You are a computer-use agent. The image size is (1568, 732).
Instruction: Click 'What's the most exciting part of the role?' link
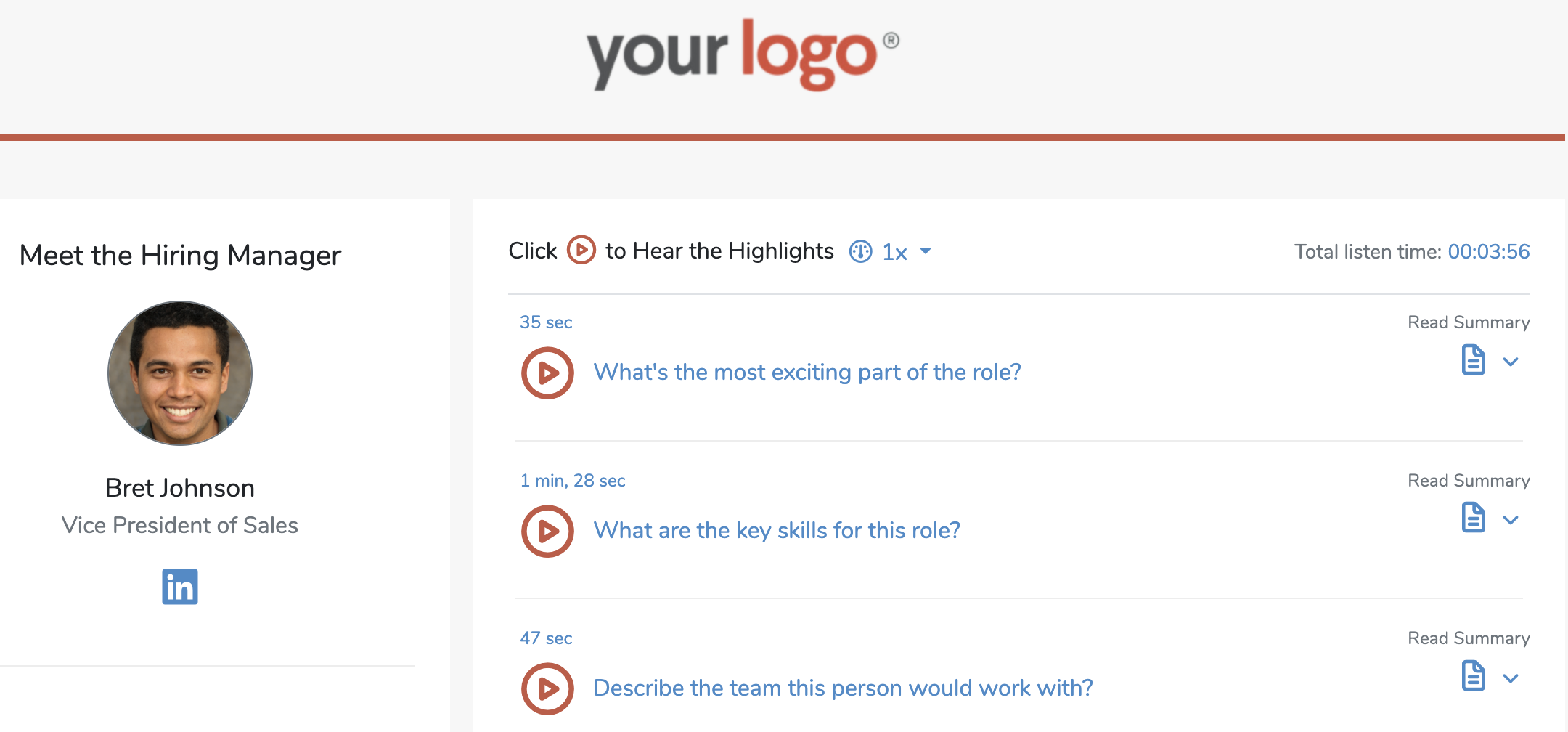tap(807, 373)
